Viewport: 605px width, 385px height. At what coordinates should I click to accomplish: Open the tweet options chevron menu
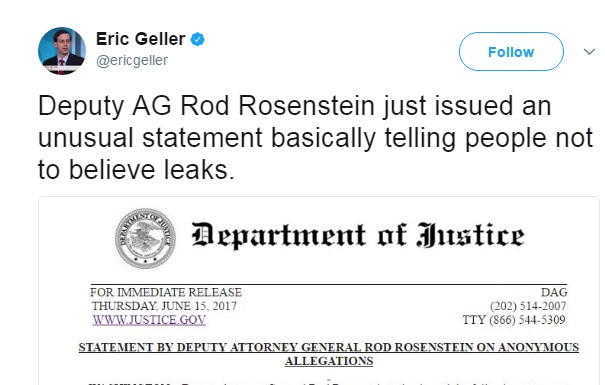[589, 51]
